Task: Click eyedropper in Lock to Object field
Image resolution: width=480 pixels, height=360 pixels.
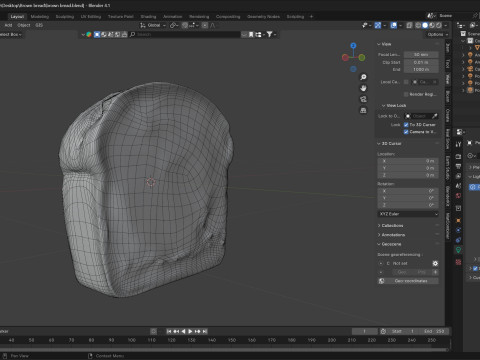Action: [x=434, y=116]
